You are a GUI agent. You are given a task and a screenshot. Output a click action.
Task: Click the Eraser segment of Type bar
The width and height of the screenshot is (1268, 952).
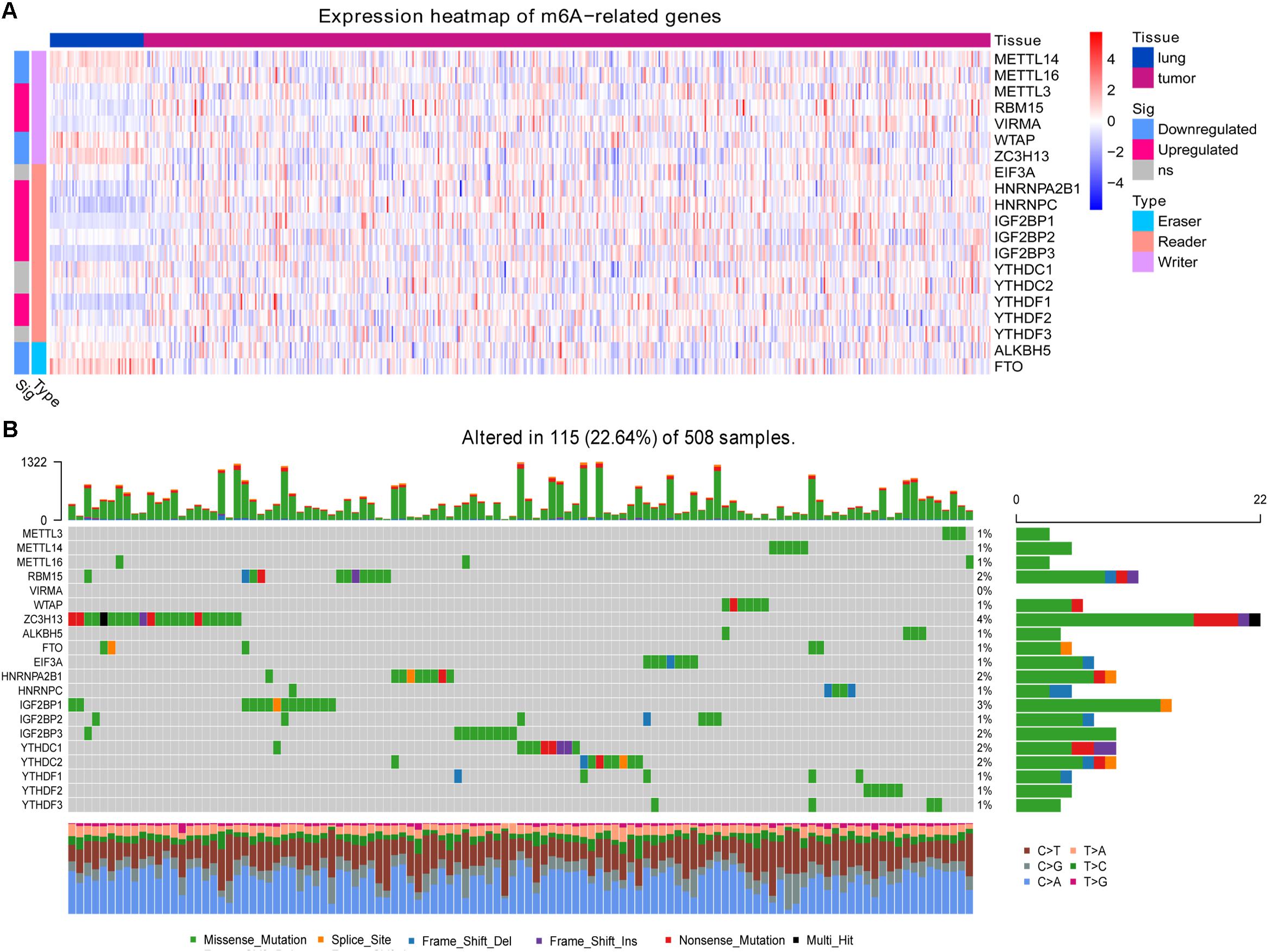click(x=39, y=358)
